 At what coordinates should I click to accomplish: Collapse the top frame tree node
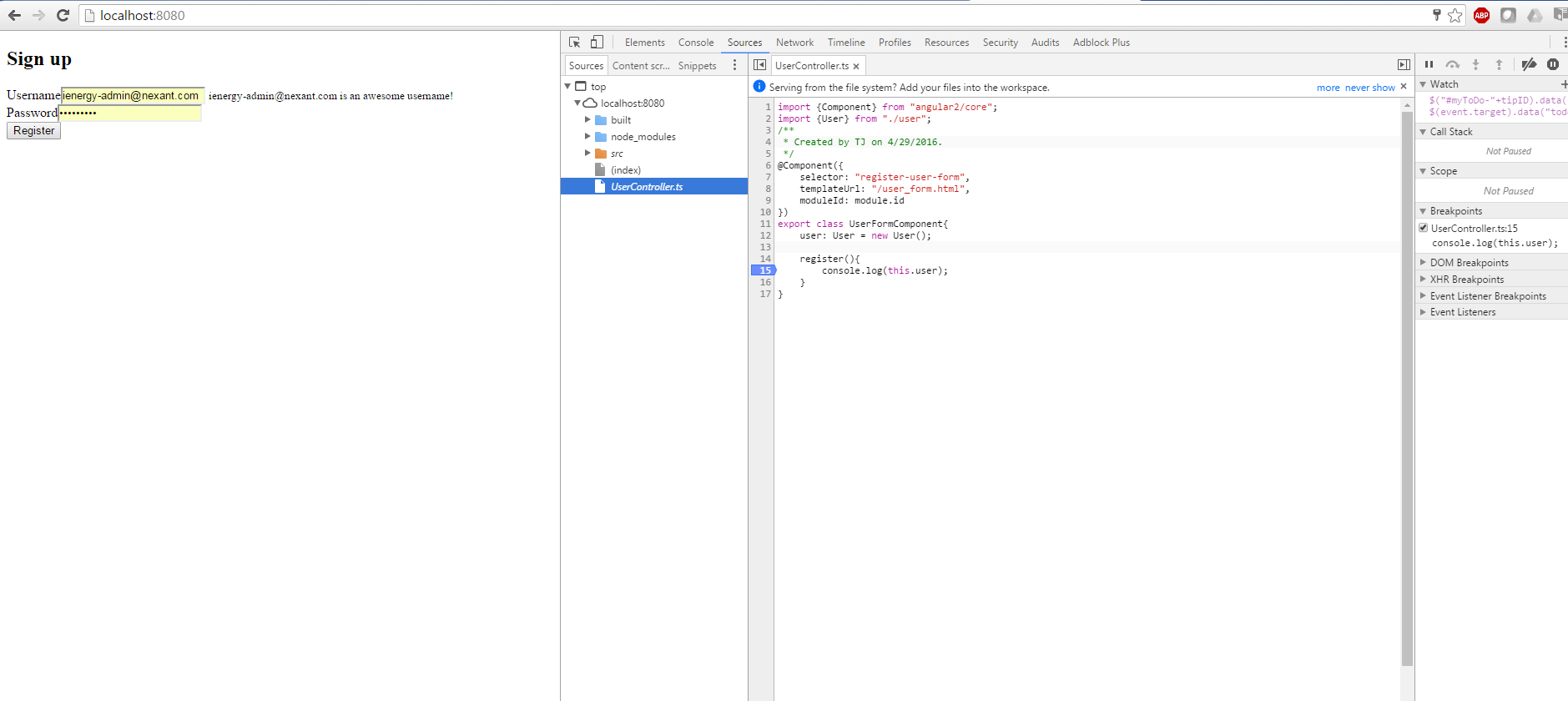click(x=567, y=86)
